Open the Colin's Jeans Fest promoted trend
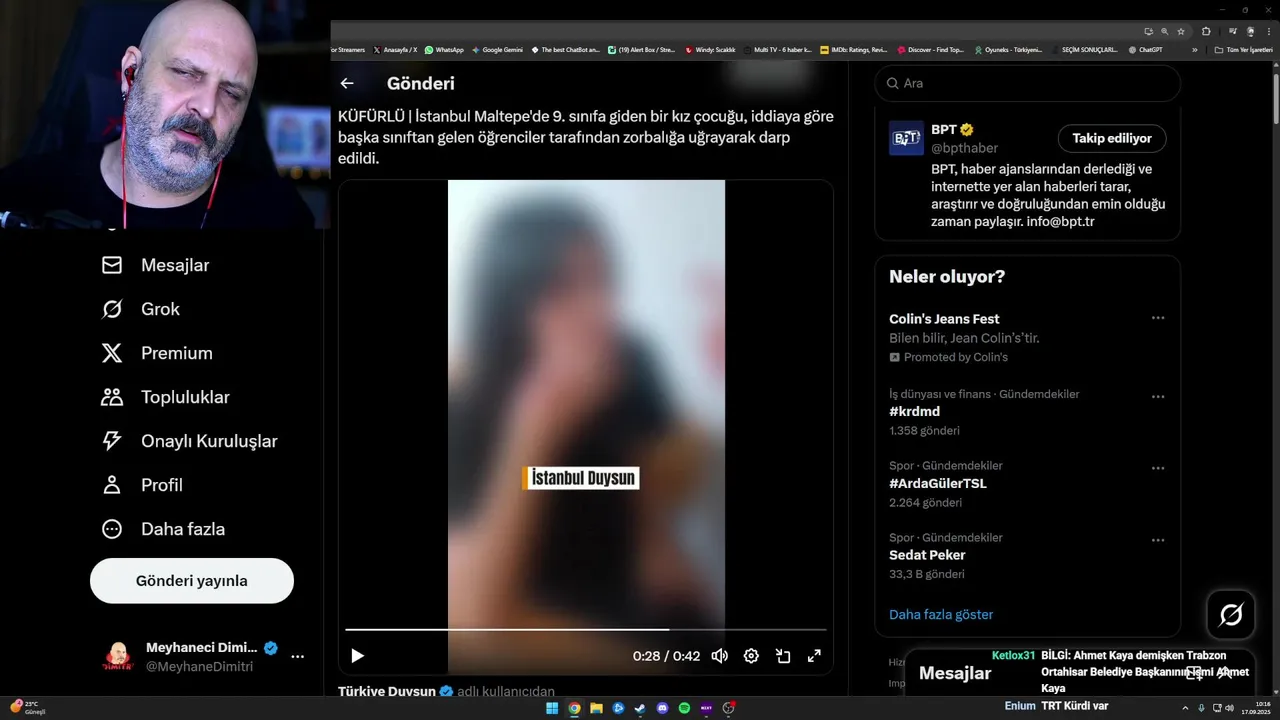 [x=1028, y=337]
